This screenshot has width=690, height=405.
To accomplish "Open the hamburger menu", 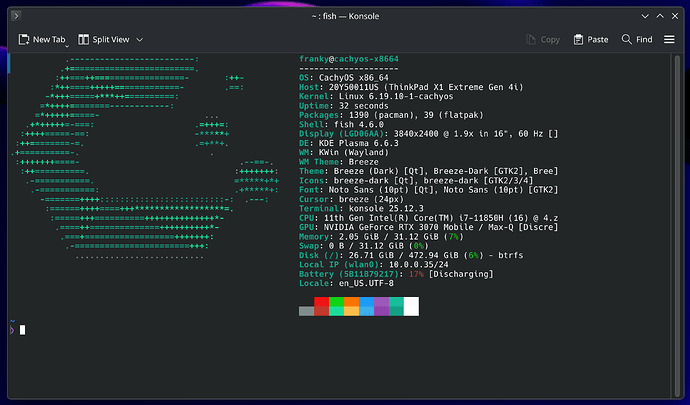I will point(669,40).
